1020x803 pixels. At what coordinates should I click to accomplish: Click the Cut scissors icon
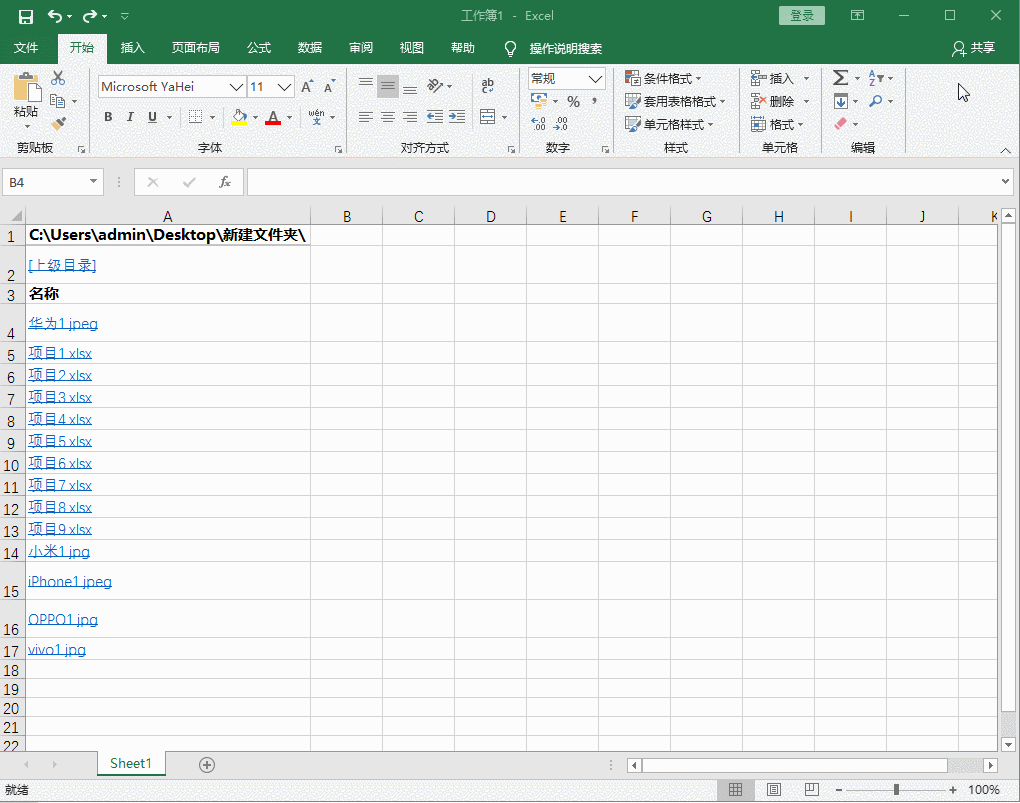click(x=58, y=78)
